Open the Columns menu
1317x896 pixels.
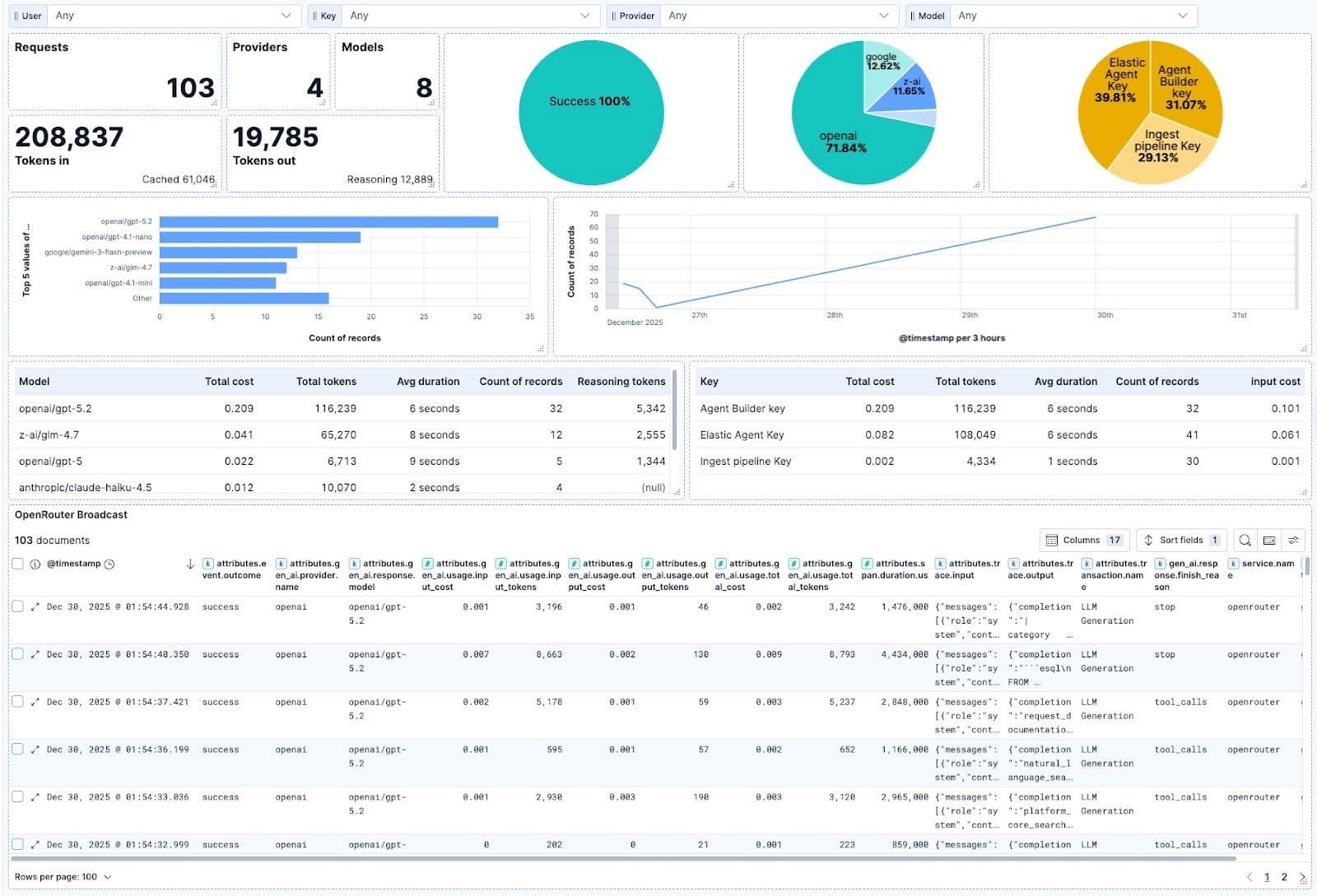click(1083, 540)
